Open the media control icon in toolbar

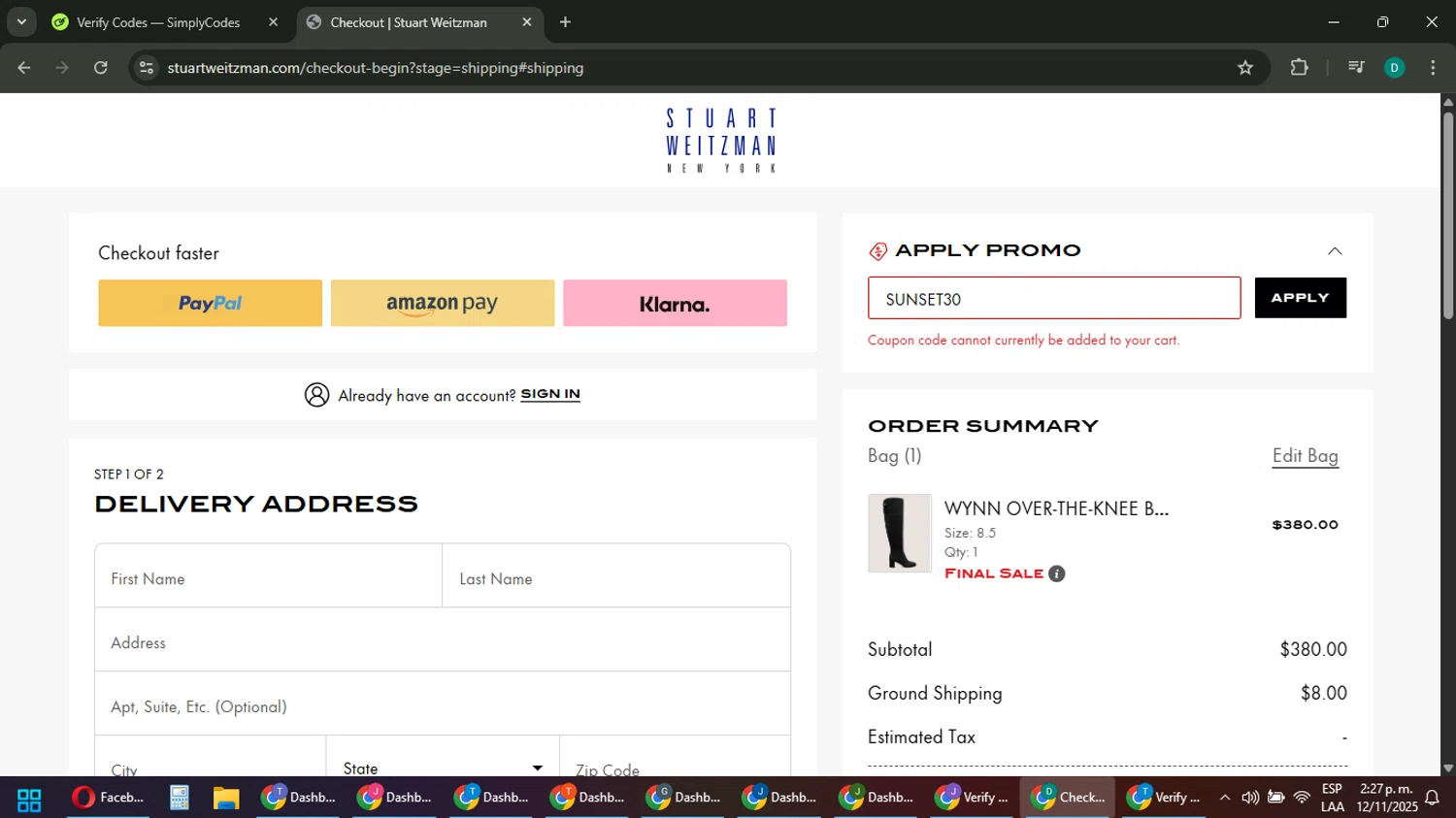[x=1356, y=68]
